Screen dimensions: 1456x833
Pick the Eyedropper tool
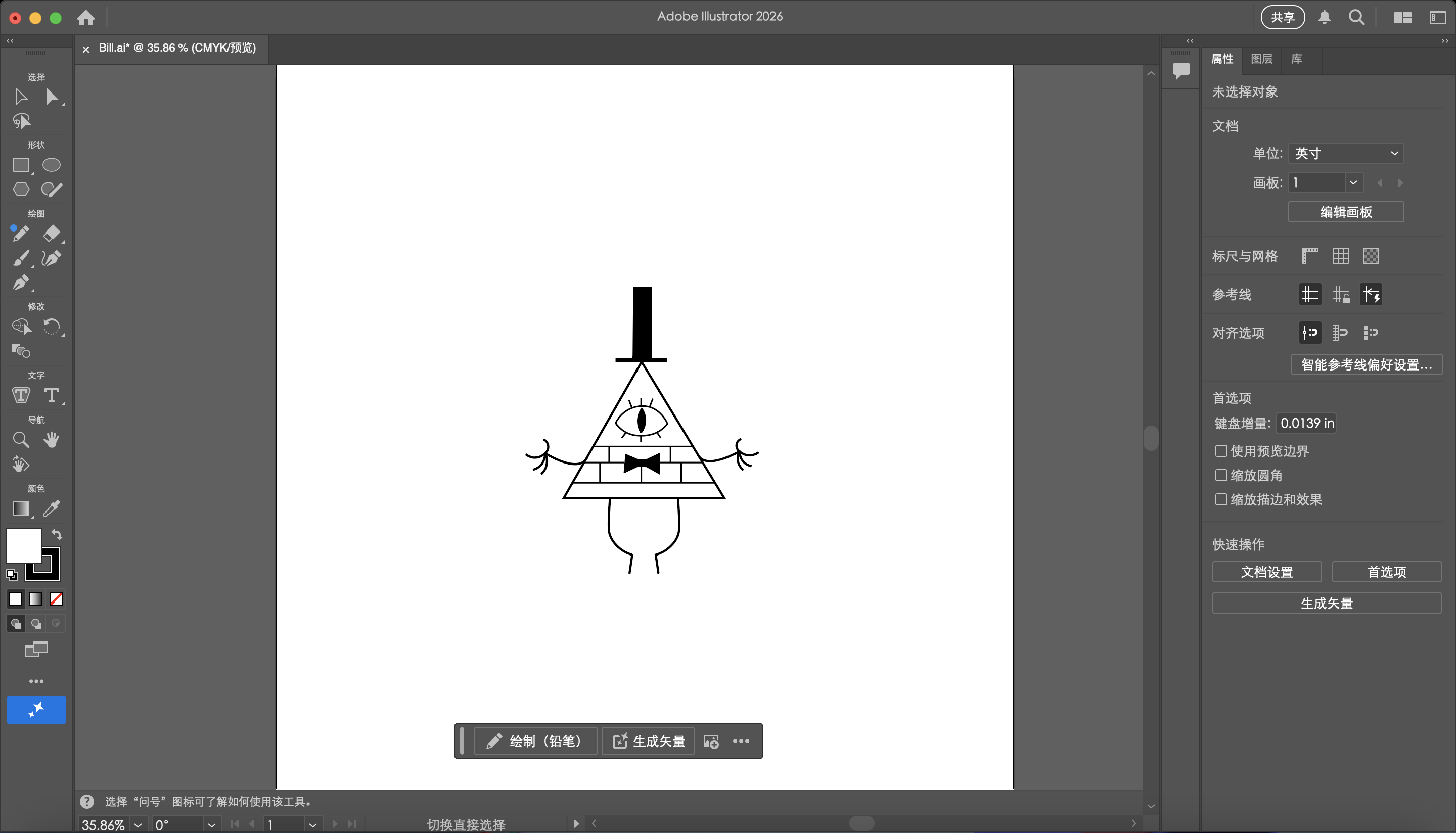pyautogui.click(x=53, y=508)
